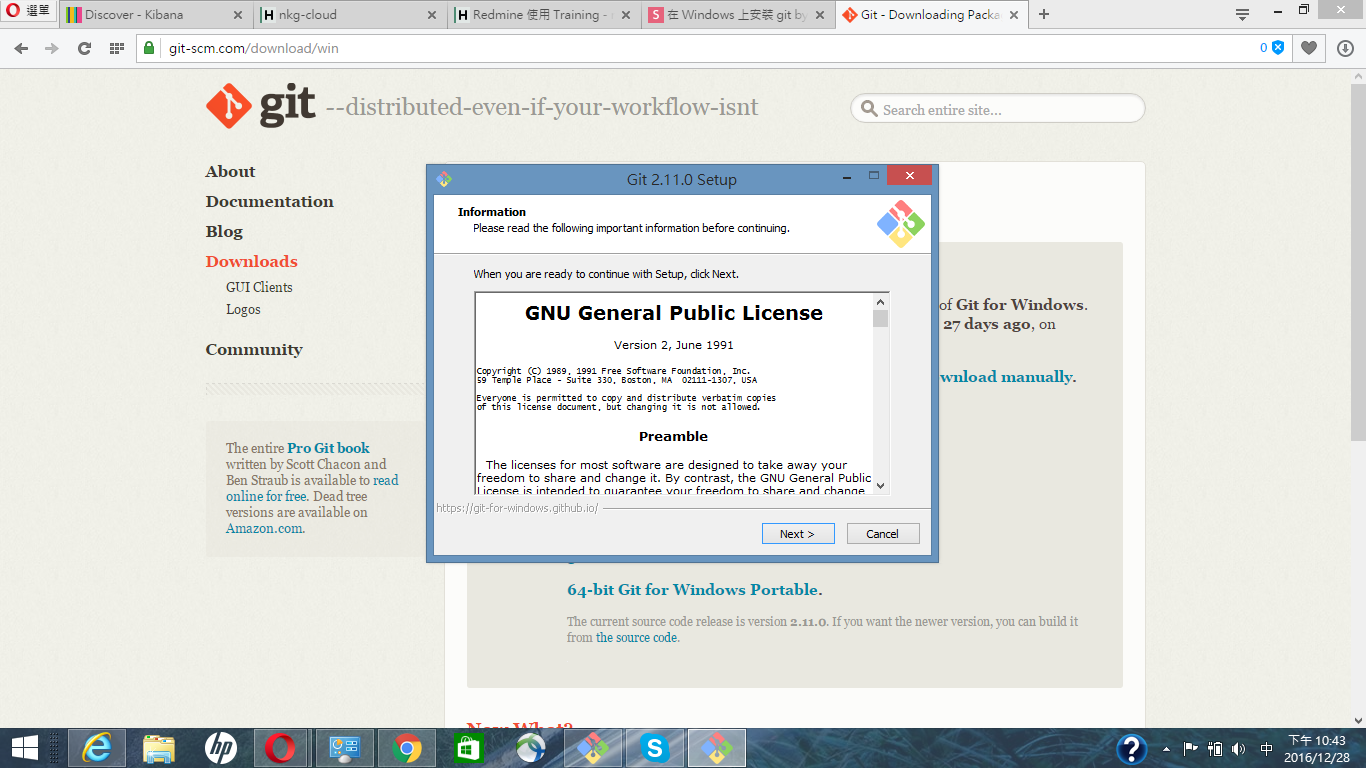1366x768 pixels.
Task: Open the Downloads section link
Action: (x=252, y=261)
